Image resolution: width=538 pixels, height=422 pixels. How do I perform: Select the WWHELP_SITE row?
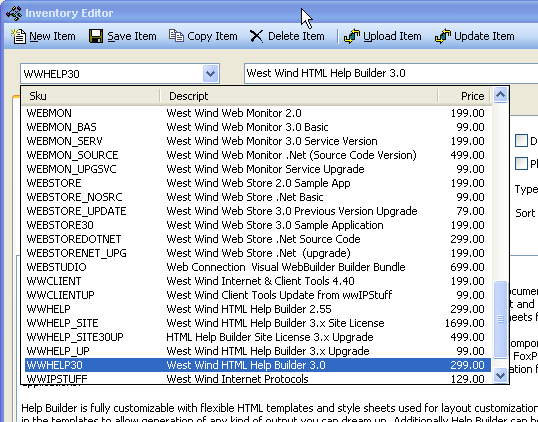[258, 323]
